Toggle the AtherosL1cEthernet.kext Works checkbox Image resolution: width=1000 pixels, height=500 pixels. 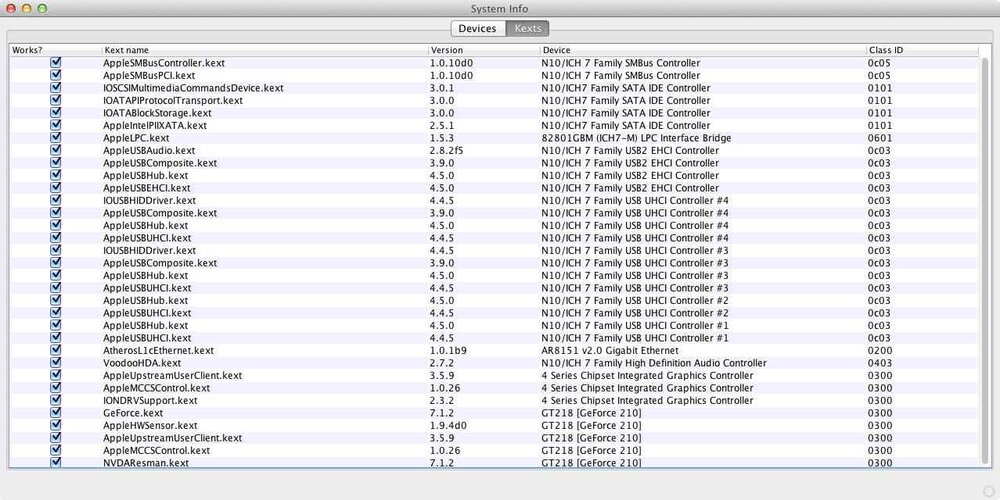click(x=56, y=350)
